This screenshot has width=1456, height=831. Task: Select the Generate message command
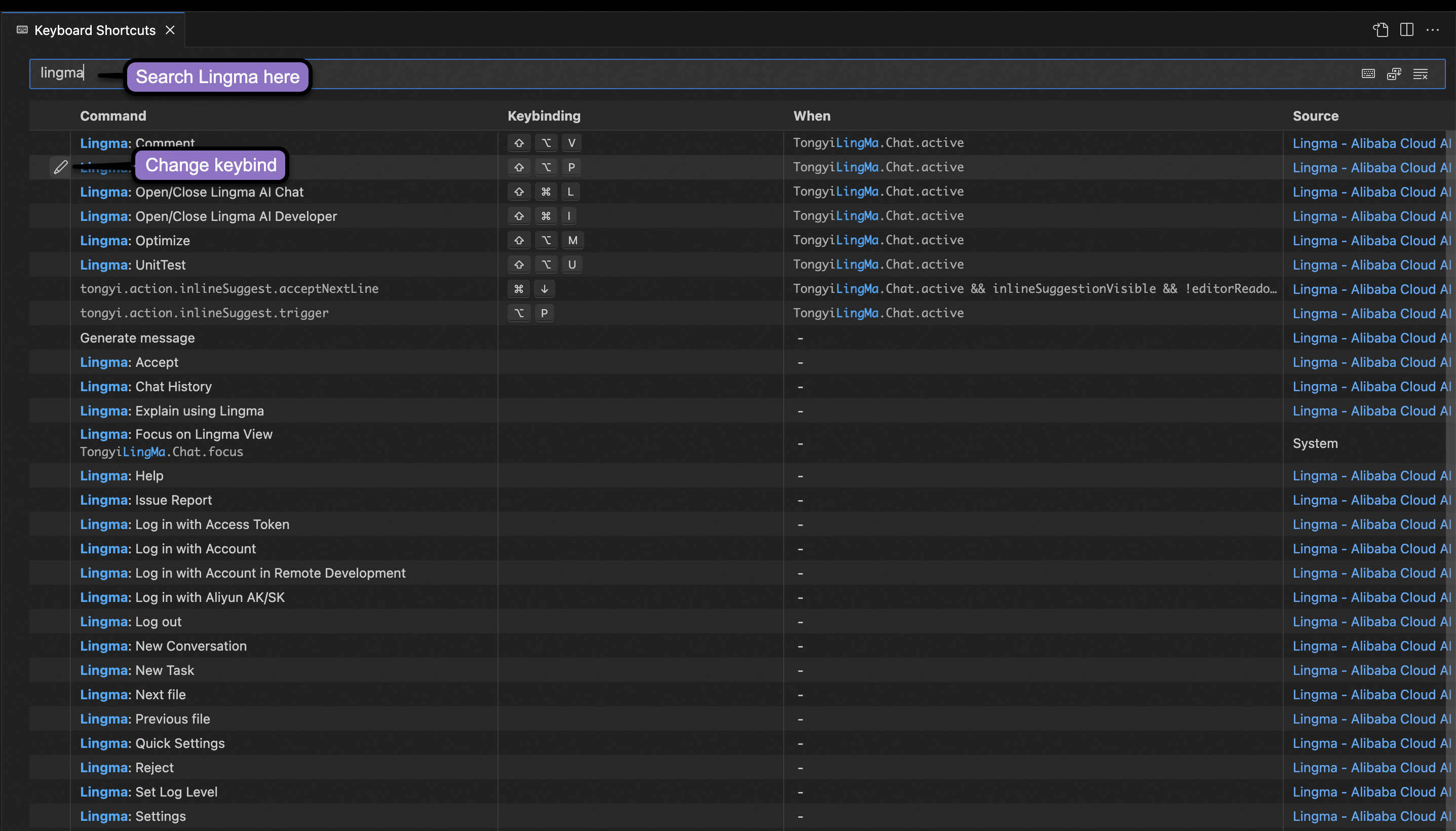[x=737, y=338]
